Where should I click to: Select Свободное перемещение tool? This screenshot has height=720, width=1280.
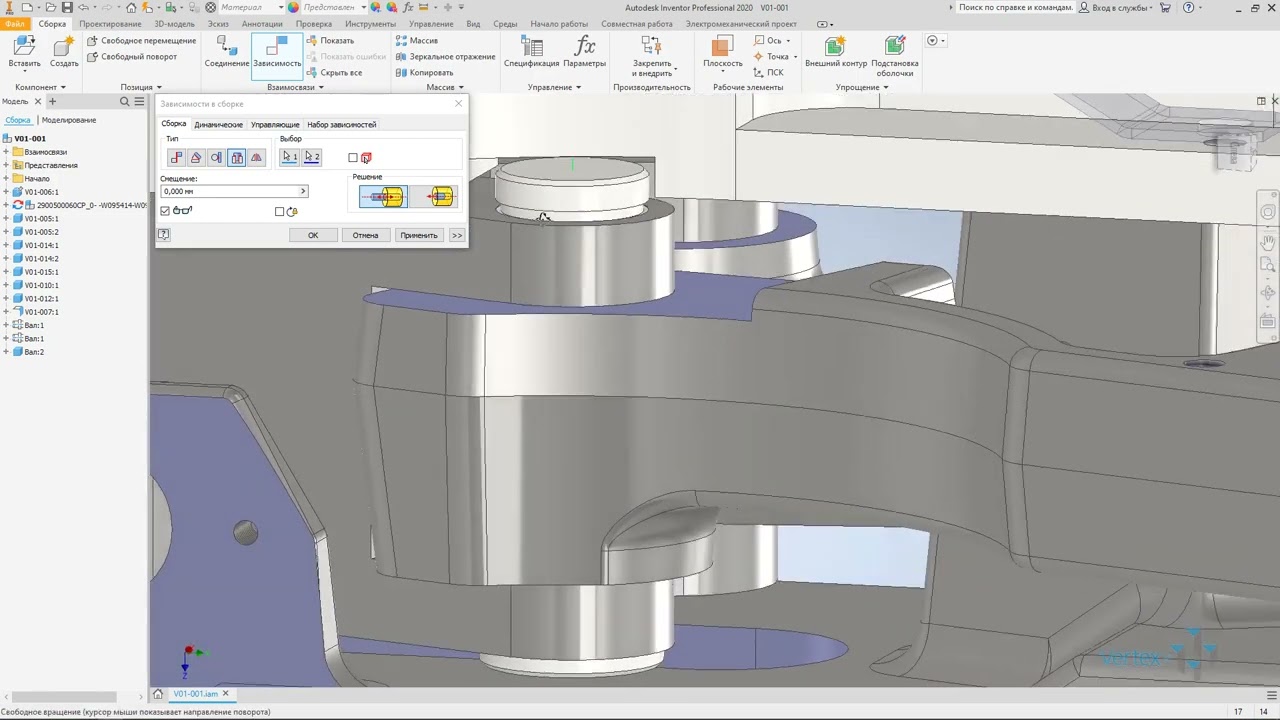(x=141, y=41)
